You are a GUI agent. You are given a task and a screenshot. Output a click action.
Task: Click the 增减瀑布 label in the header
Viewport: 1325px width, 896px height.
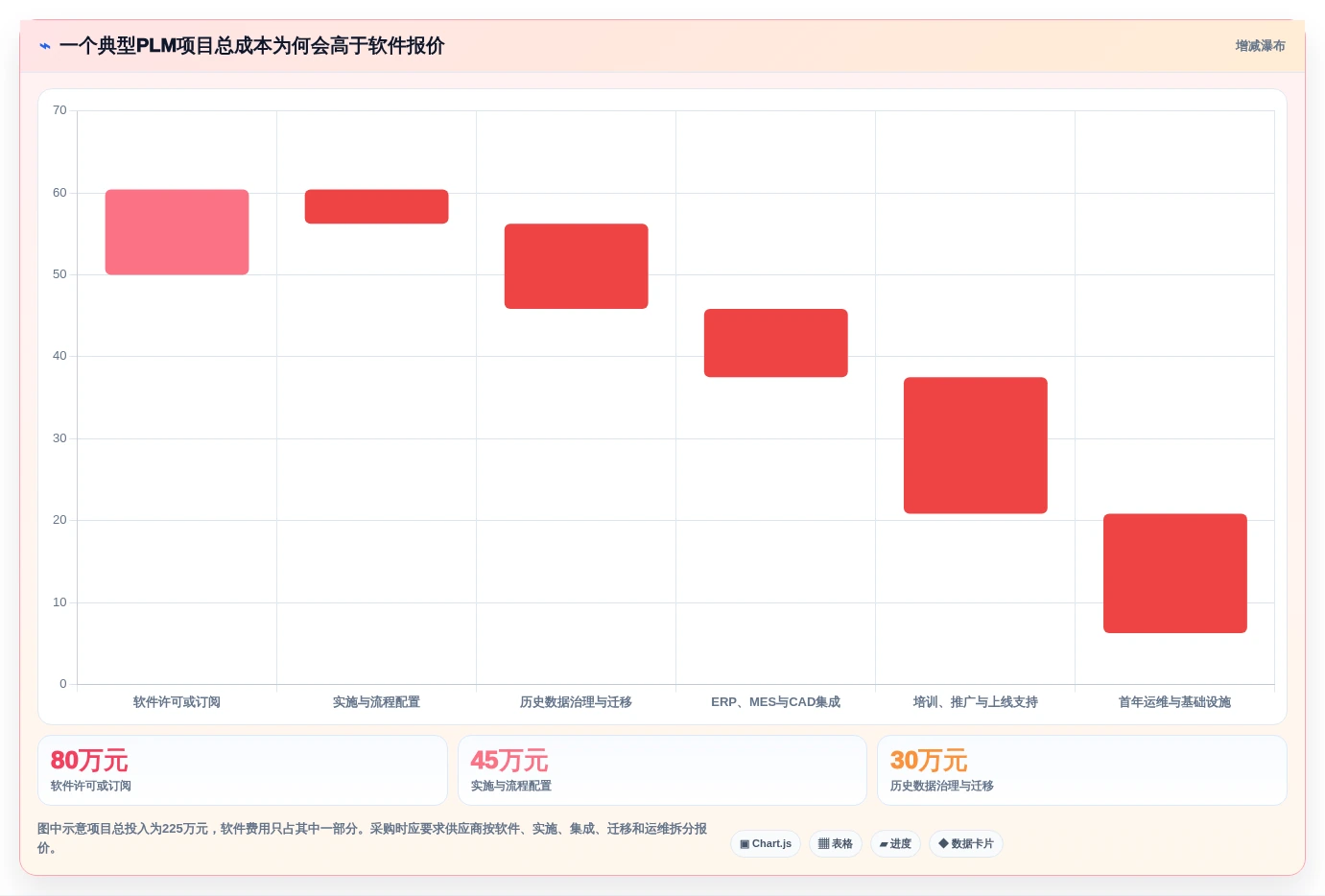click(x=1260, y=46)
